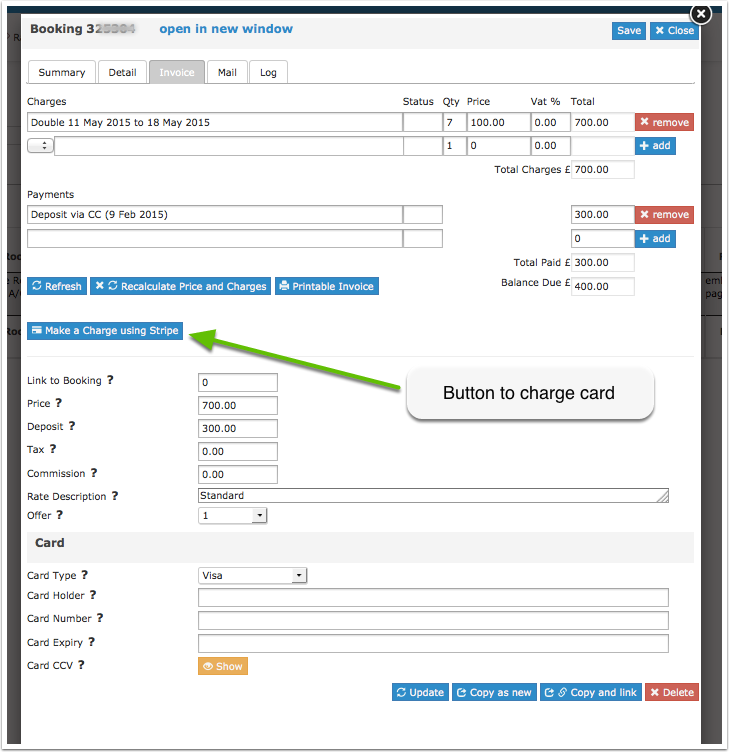This screenshot has width=729, height=752.
Task: Show help for Card Expiry
Action: pos(92,642)
